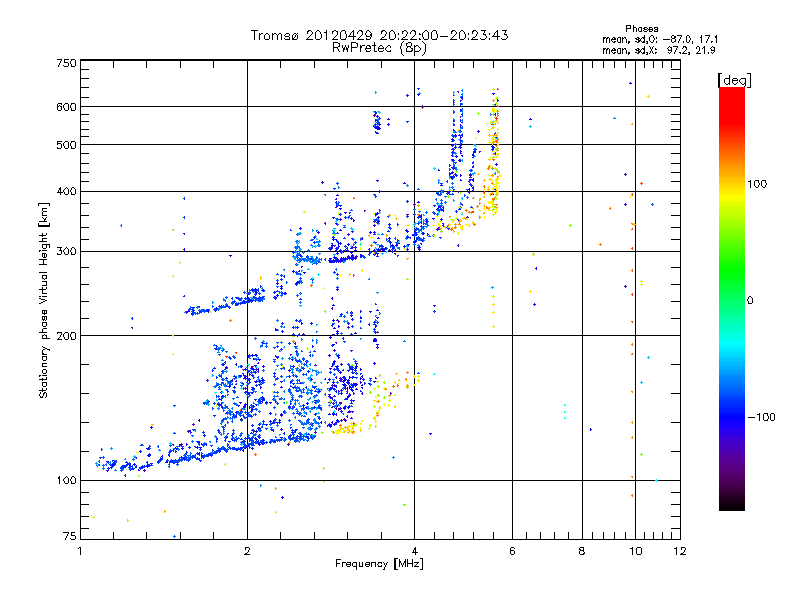Click y-axis tick label "750"
The height and width of the screenshot is (600, 800).
pyautogui.click(x=66, y=63)
